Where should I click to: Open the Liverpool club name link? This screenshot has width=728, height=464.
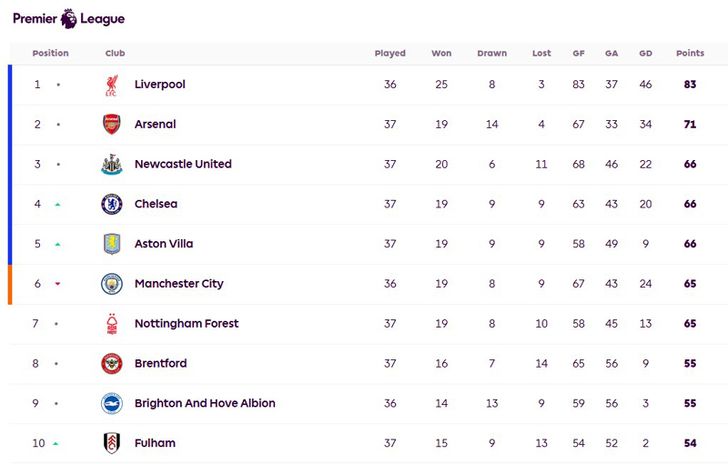pos(160,84)
